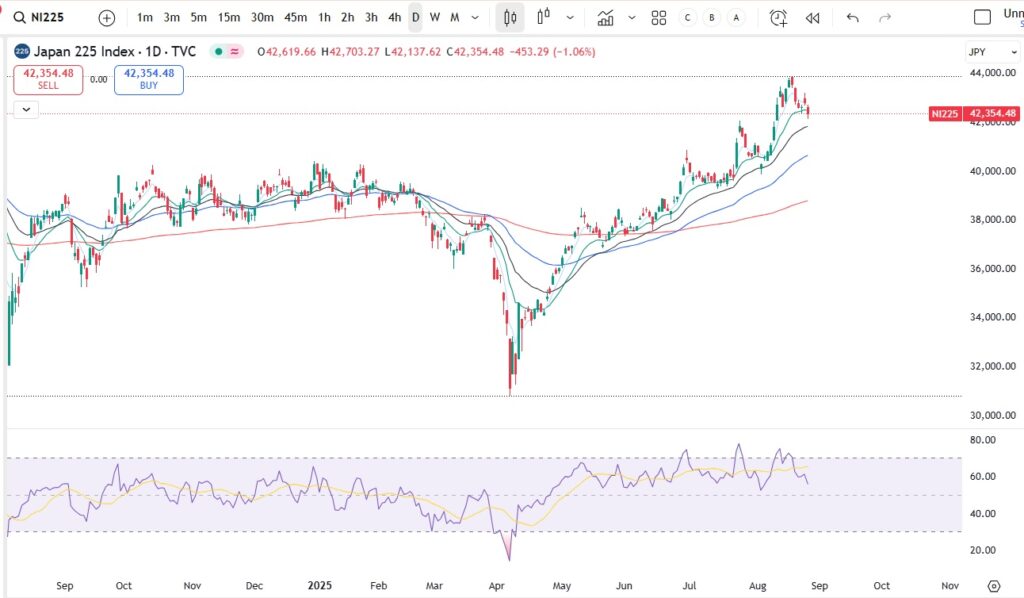Create an alert using the clock-plus icon

coord(777,17)
